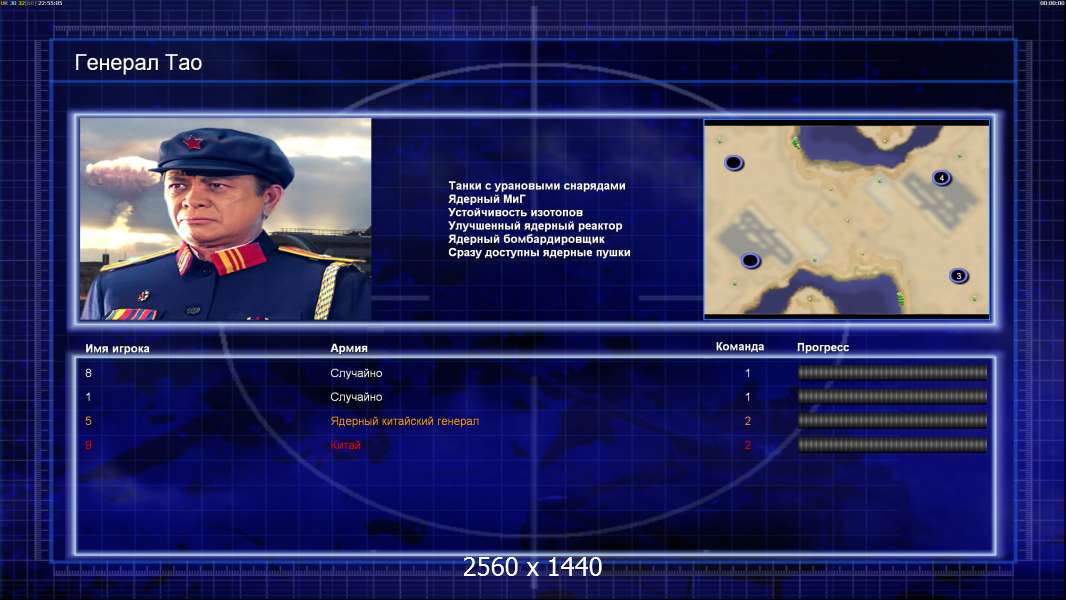Click the 'Команда' column header
This screenshot has width=1066, height=600.
pos(740,347)
